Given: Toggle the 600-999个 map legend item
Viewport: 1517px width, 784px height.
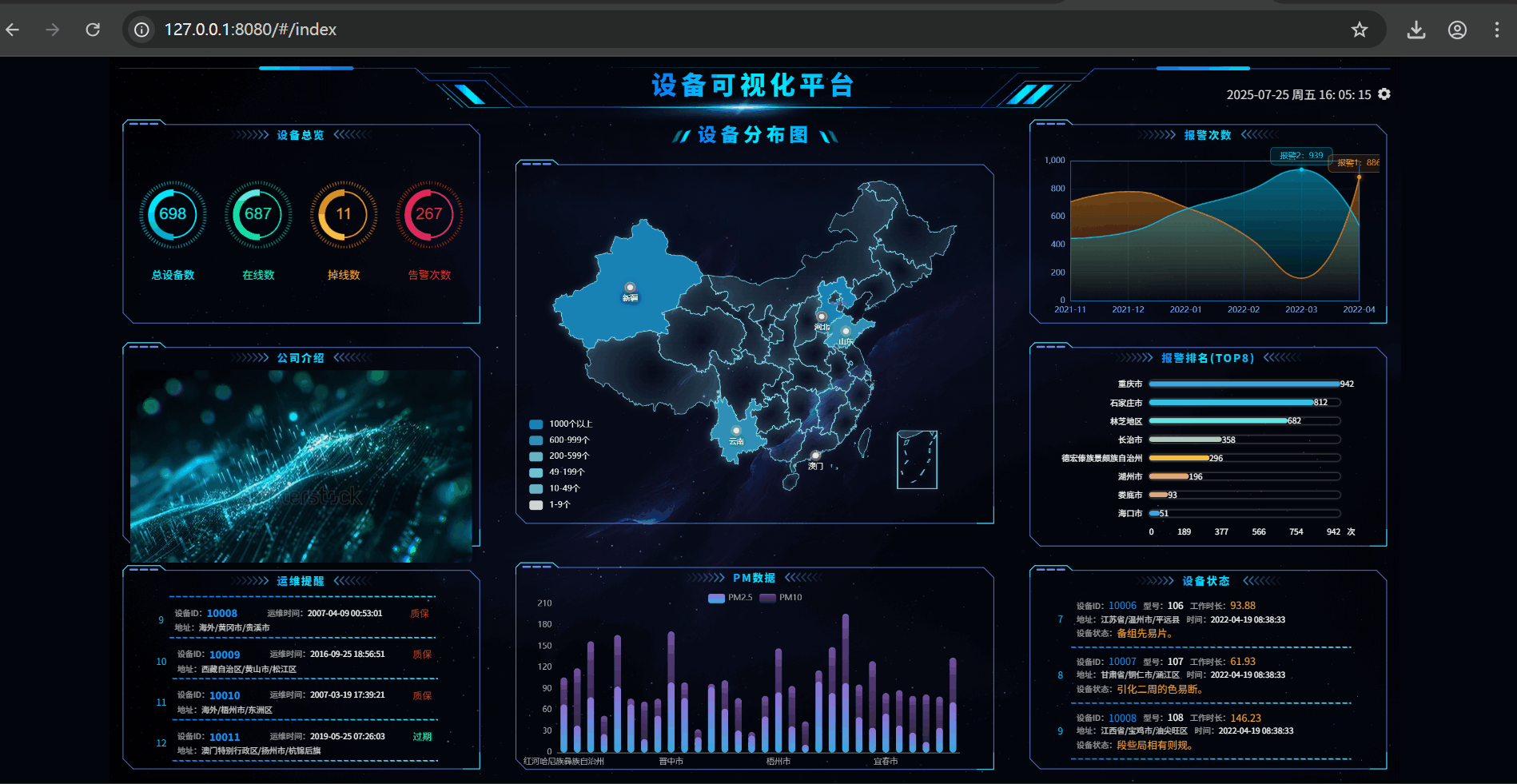Looking at the screenshot, I should click(x=559, y=440).
